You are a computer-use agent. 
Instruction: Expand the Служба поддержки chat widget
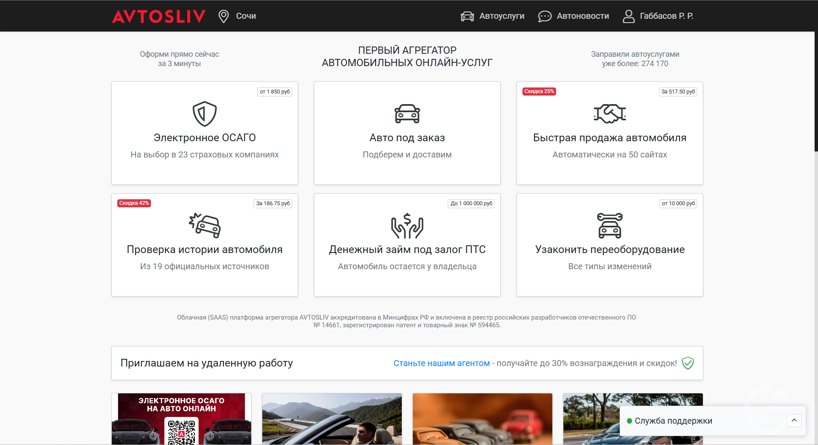(794, 420)
